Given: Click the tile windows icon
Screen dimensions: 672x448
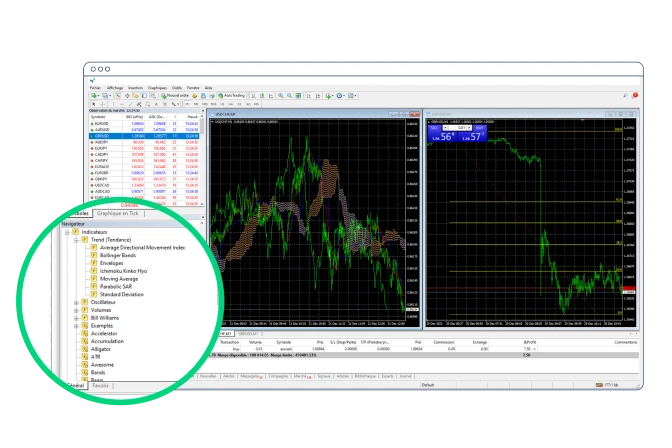Looking at the screenshot, I should click(298, 96).
